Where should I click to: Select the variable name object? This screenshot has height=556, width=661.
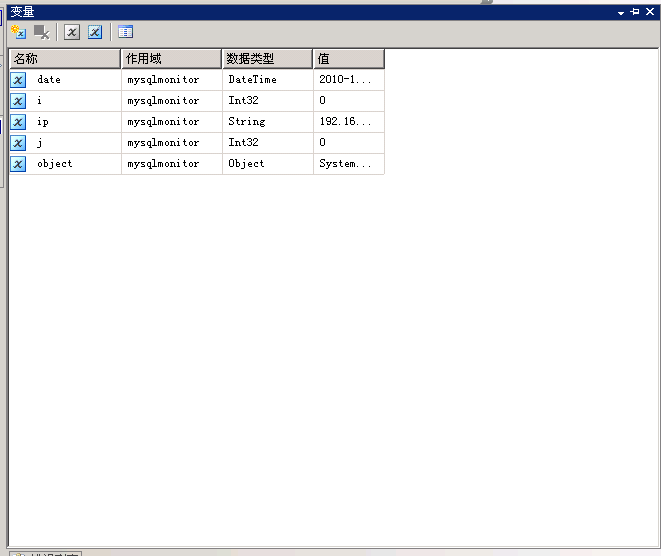[x=55, y=164]
